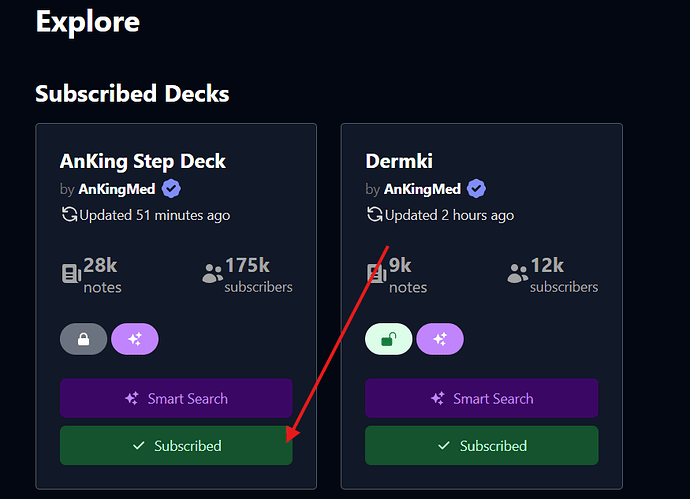Toggle the Subscribed button on AnKing Step Deck
The width and height of the screenshot is (690, 499).
pos(176,445)
